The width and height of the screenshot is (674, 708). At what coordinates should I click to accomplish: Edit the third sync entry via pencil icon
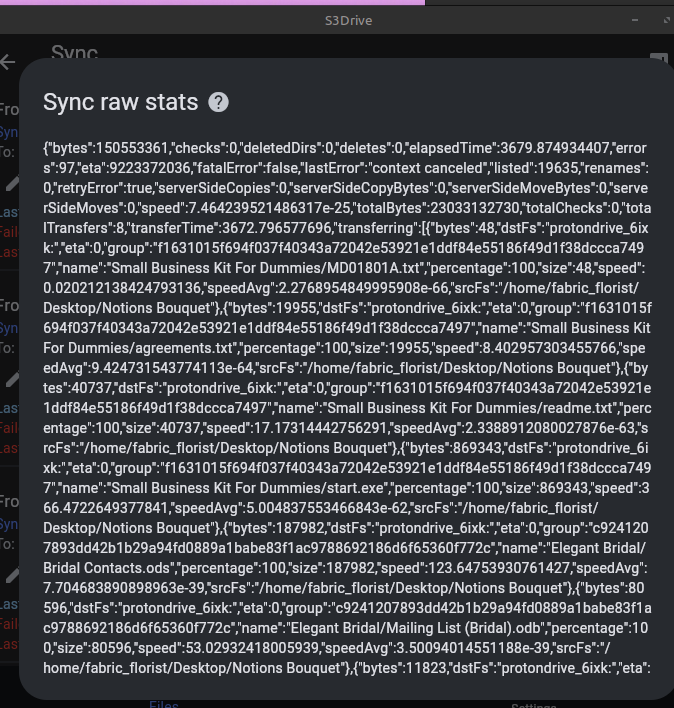click(13, 575)
